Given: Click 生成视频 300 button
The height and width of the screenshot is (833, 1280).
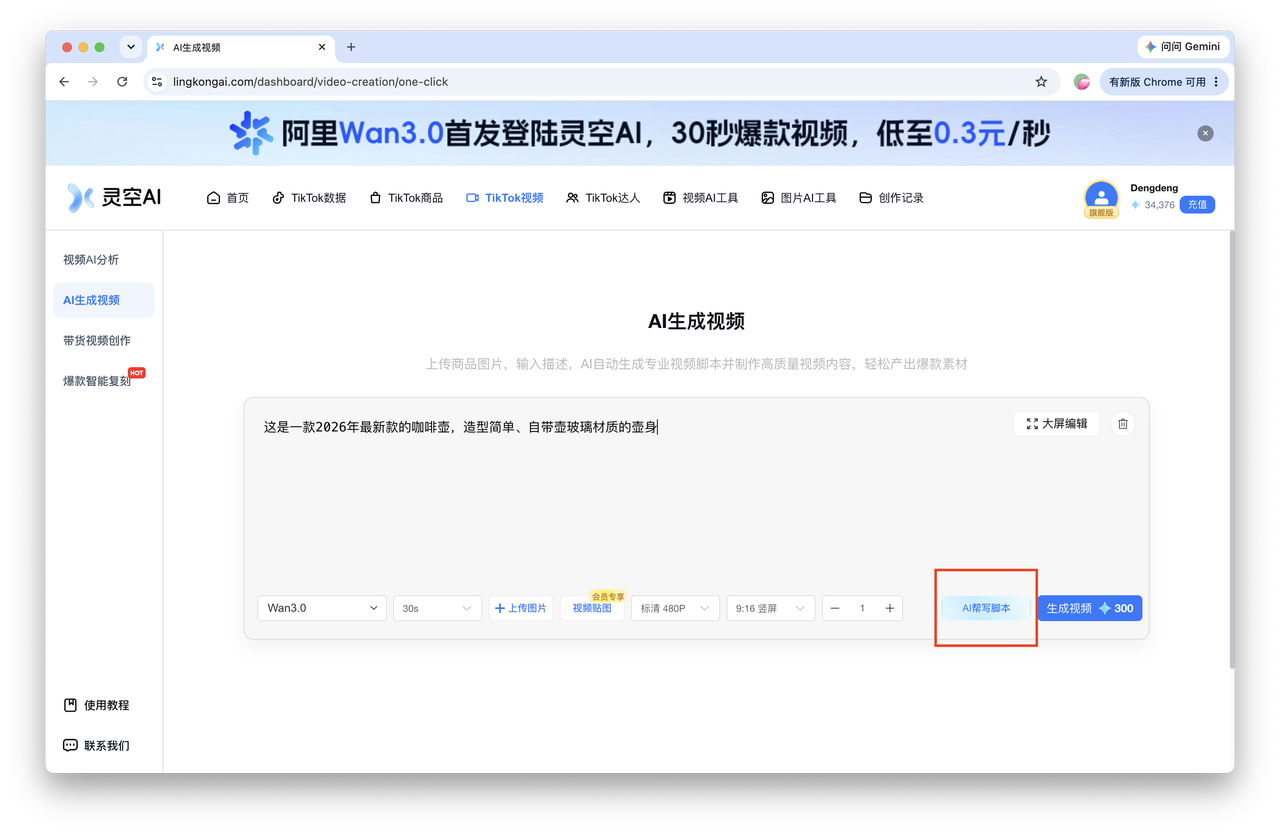Looking at the screenshot, I should [x=1090, y=608].
